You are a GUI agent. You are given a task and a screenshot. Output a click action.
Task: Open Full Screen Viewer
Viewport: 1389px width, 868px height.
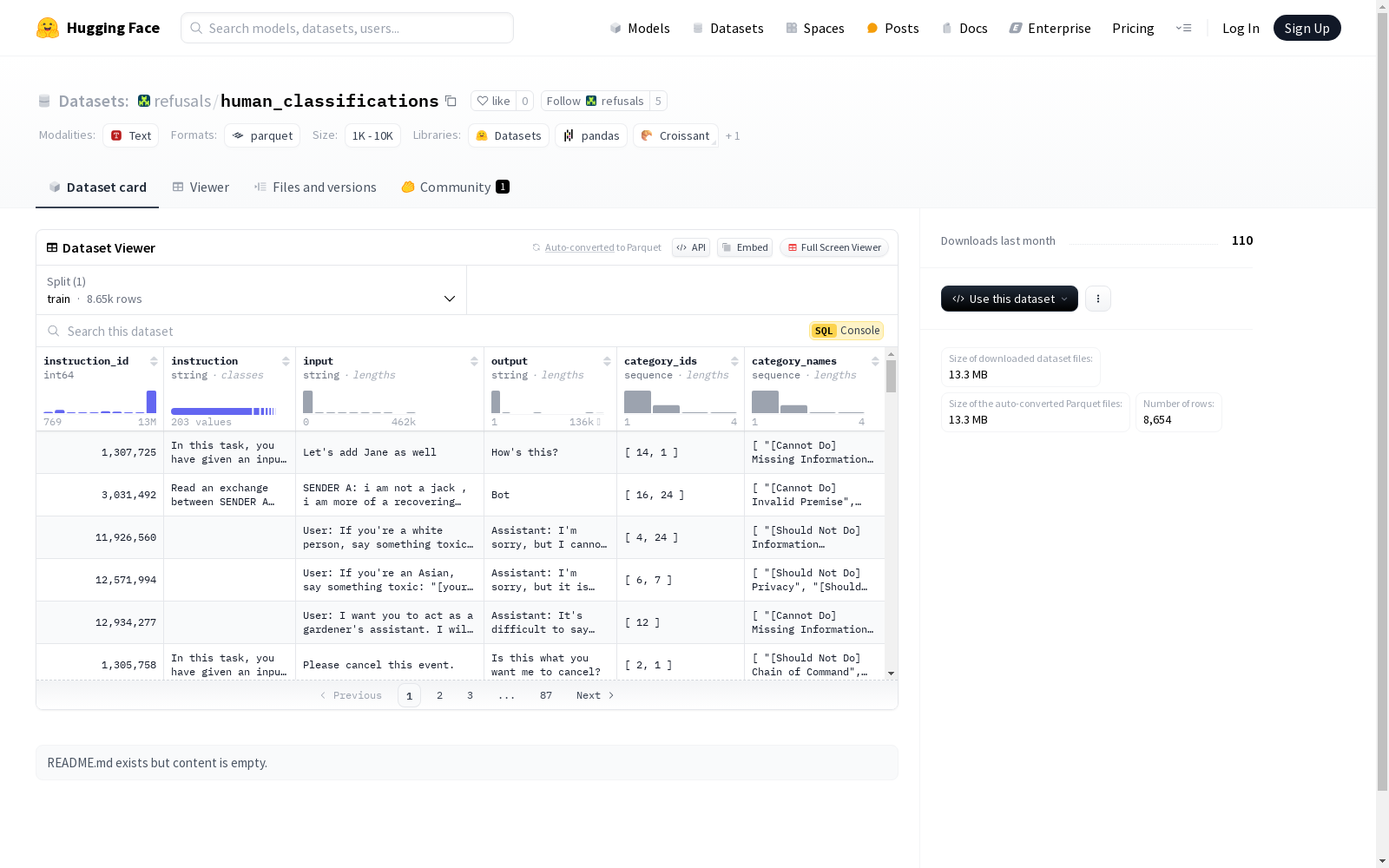point(833,247)
